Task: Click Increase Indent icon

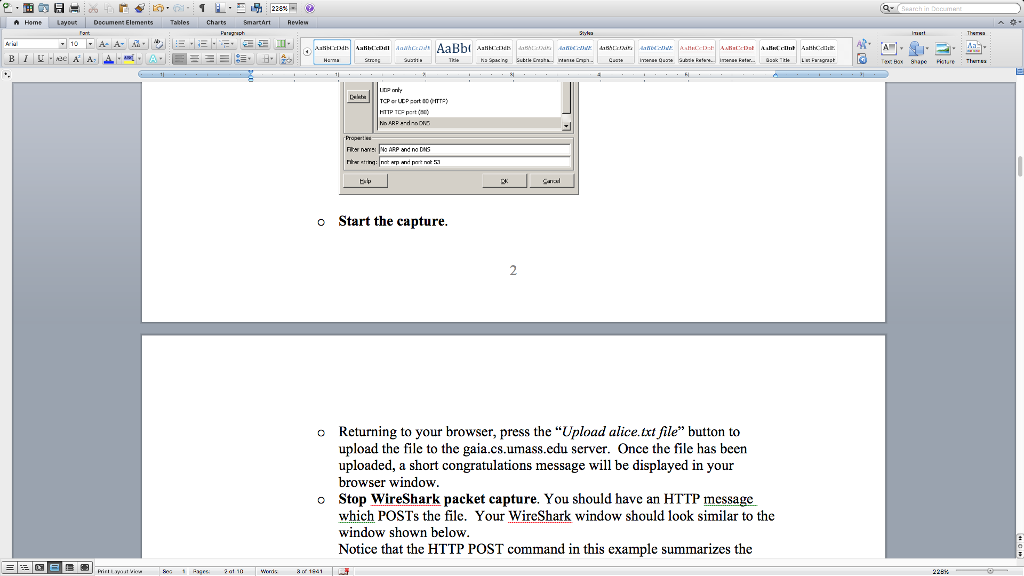Action: click(x=263, y=44)
